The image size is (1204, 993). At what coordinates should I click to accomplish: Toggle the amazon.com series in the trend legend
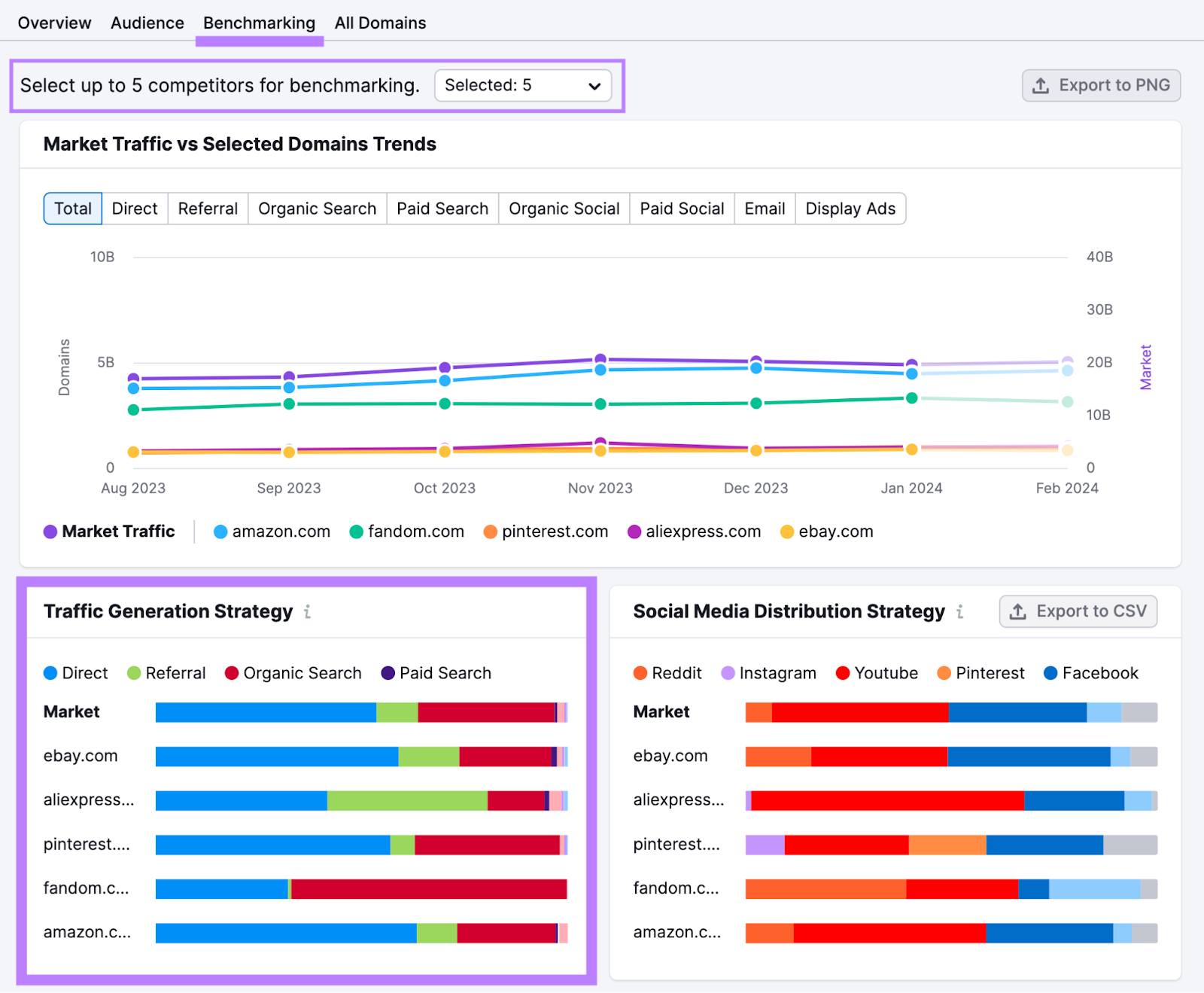(271, 532)
